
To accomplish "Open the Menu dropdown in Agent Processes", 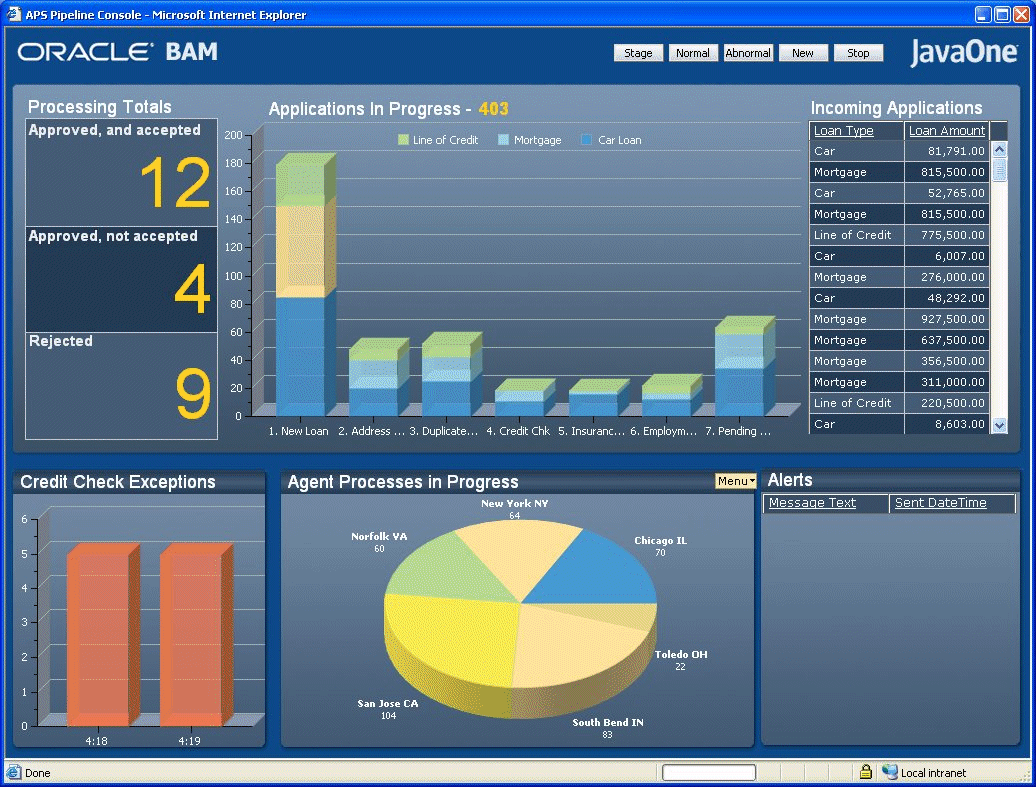I will pos(735,481).
